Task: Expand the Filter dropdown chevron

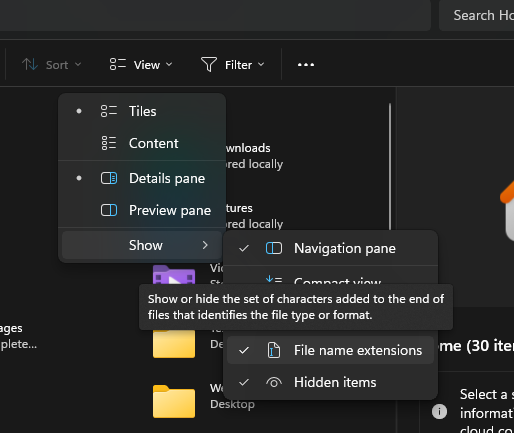Action: [x=261, y=64]
